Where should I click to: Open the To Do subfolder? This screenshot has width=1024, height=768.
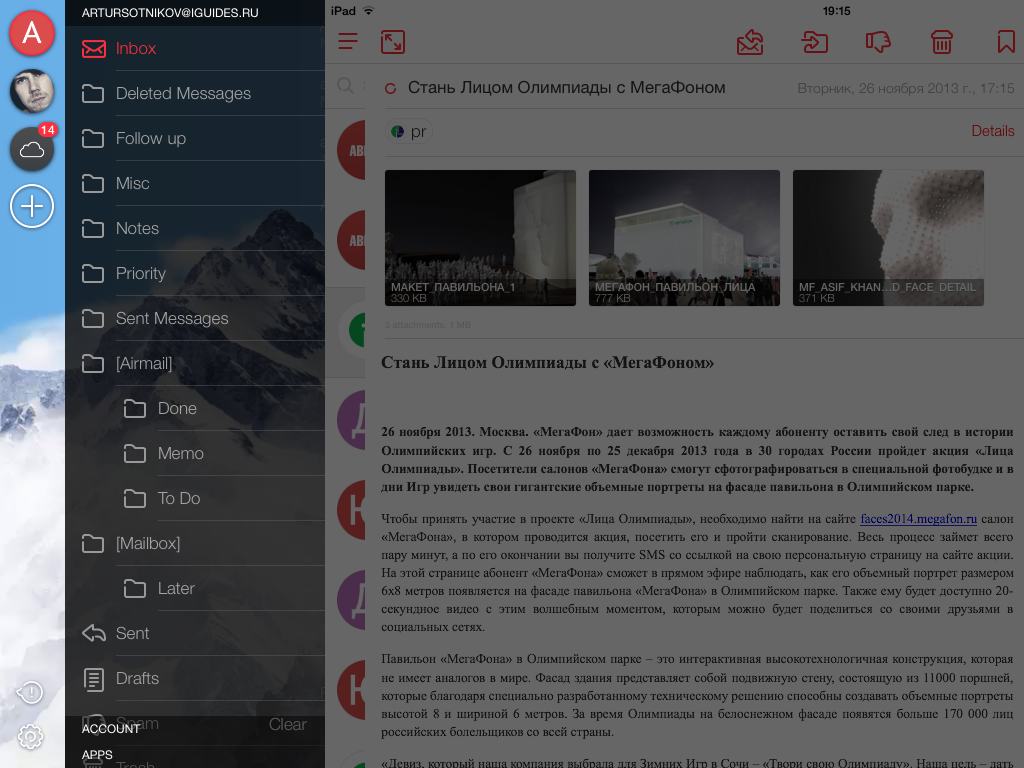[195, 499]
